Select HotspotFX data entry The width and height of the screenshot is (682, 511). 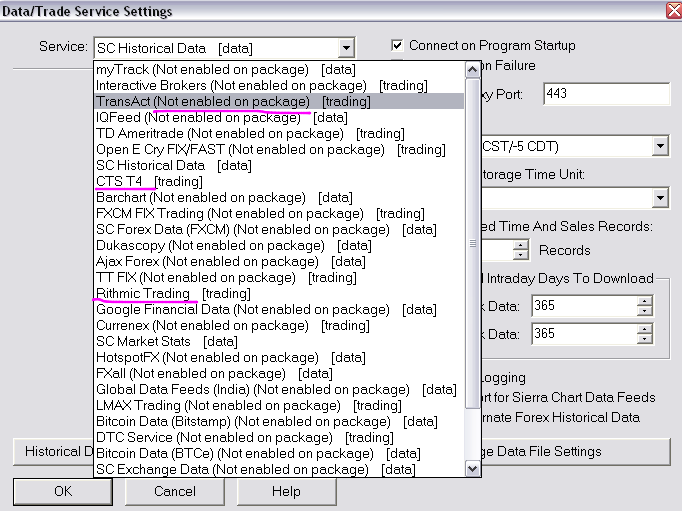click(279, 357)
